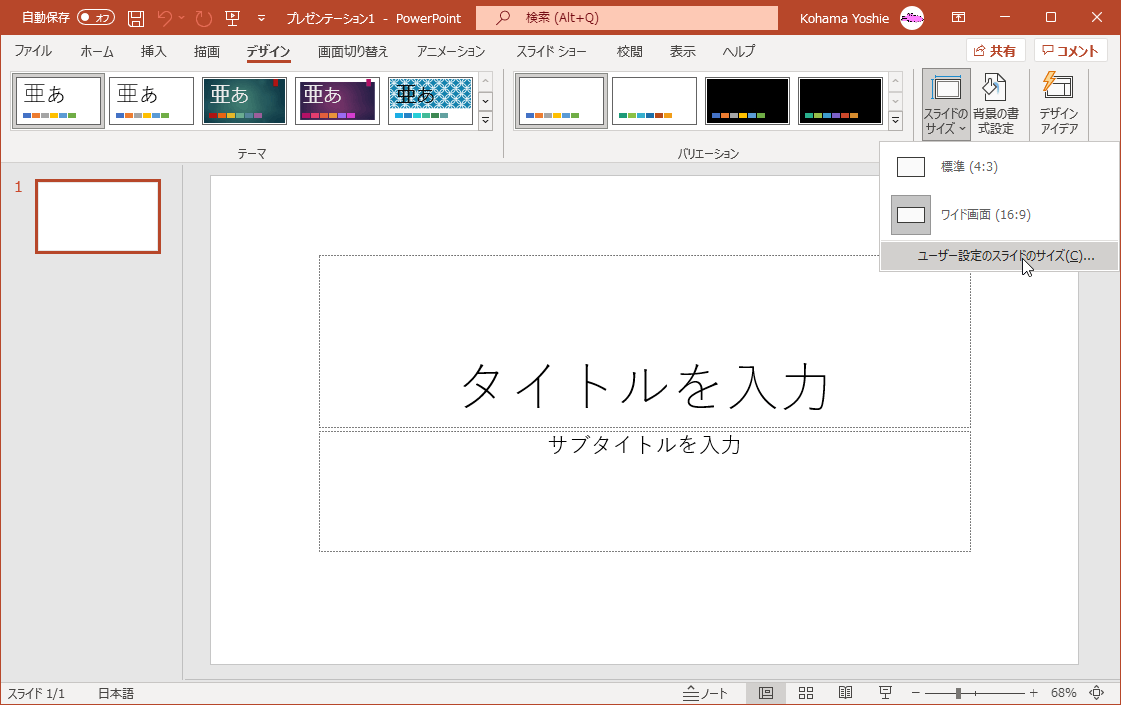Viewport: 1121px width, 705px height.
Task: Open ユーザー設定のスライドのサイズ dialog
Action: coord(999,256)
